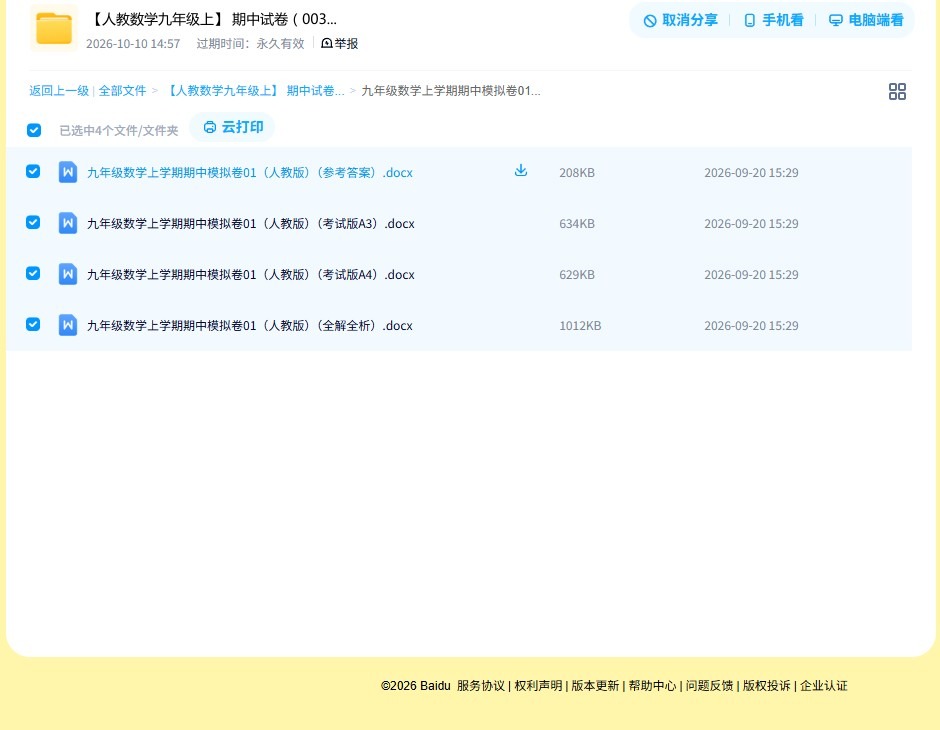
Task: Open file 九年级数学上学期期中模拟卷01（人教版）（参考答案）.docx
Action: click(250, 173)
